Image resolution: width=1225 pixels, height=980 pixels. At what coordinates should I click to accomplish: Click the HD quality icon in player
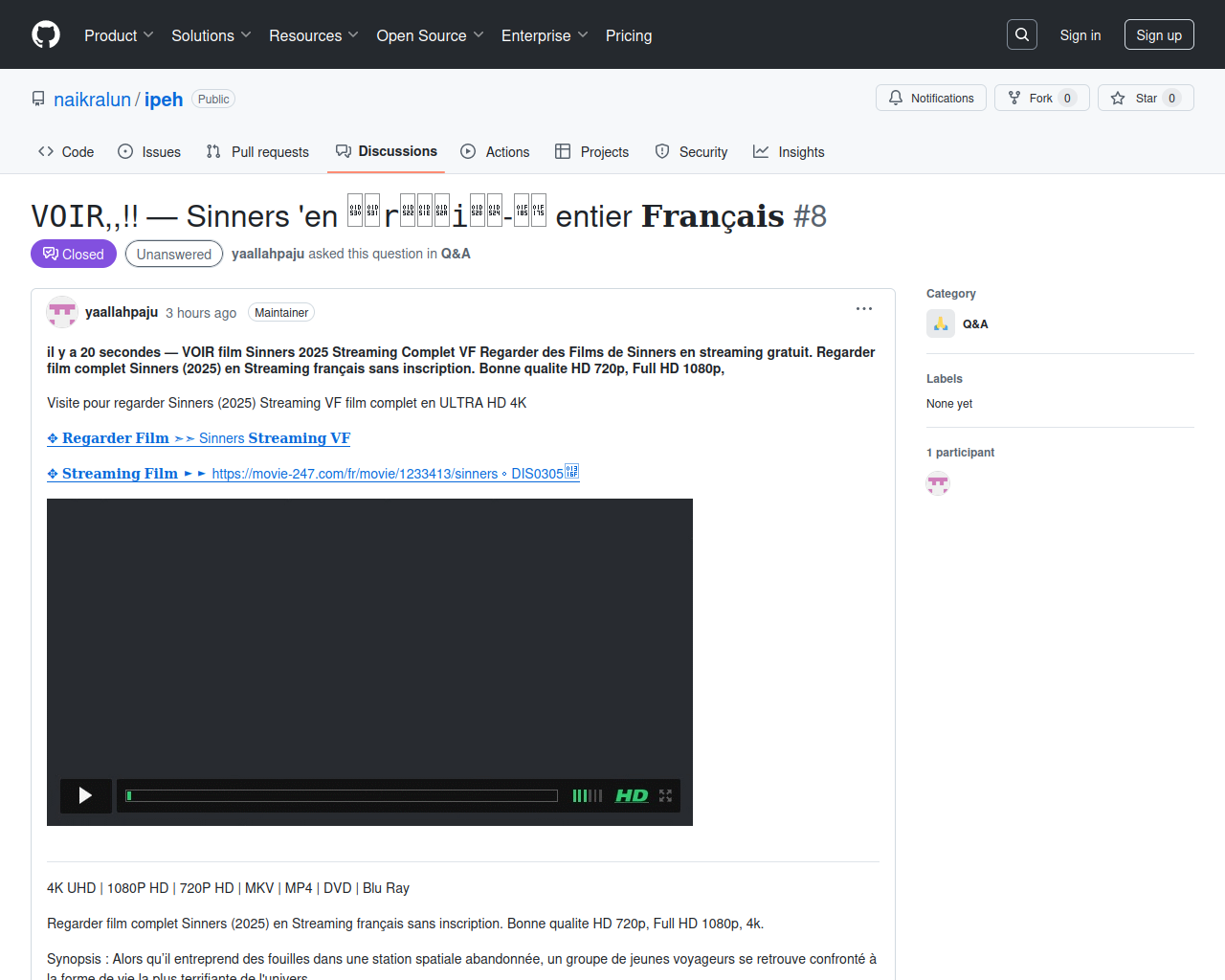(632, 795)
